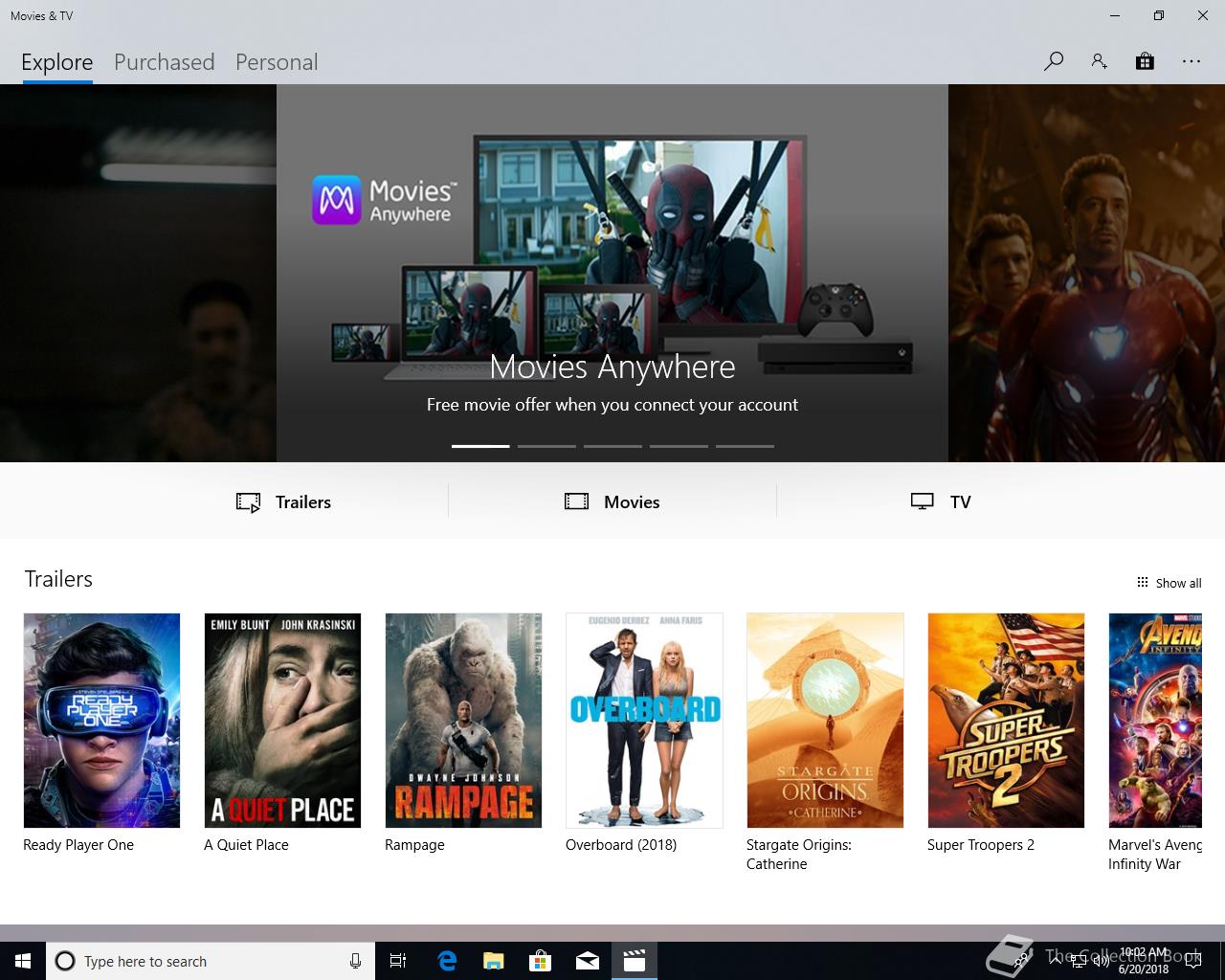Show previous banner on dark left image

(138, 273)
